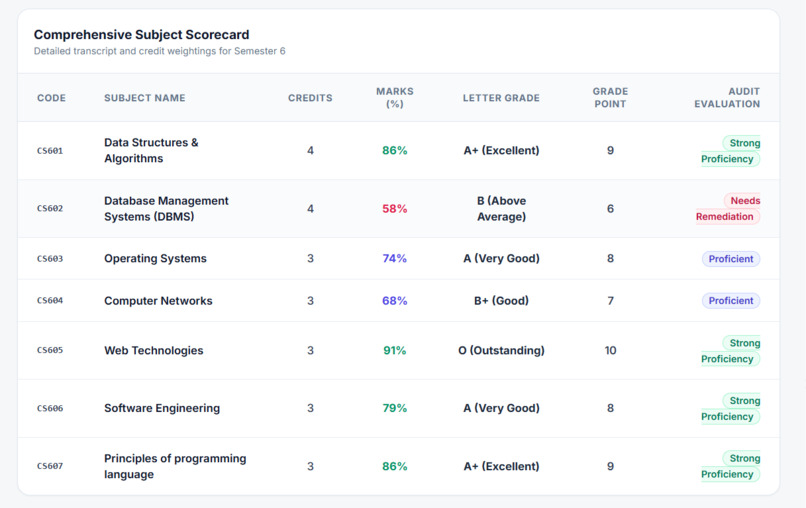Click grade point 8 for Operating Systems
Viewport: 806px width, 508px height.
tap(610, 258)
